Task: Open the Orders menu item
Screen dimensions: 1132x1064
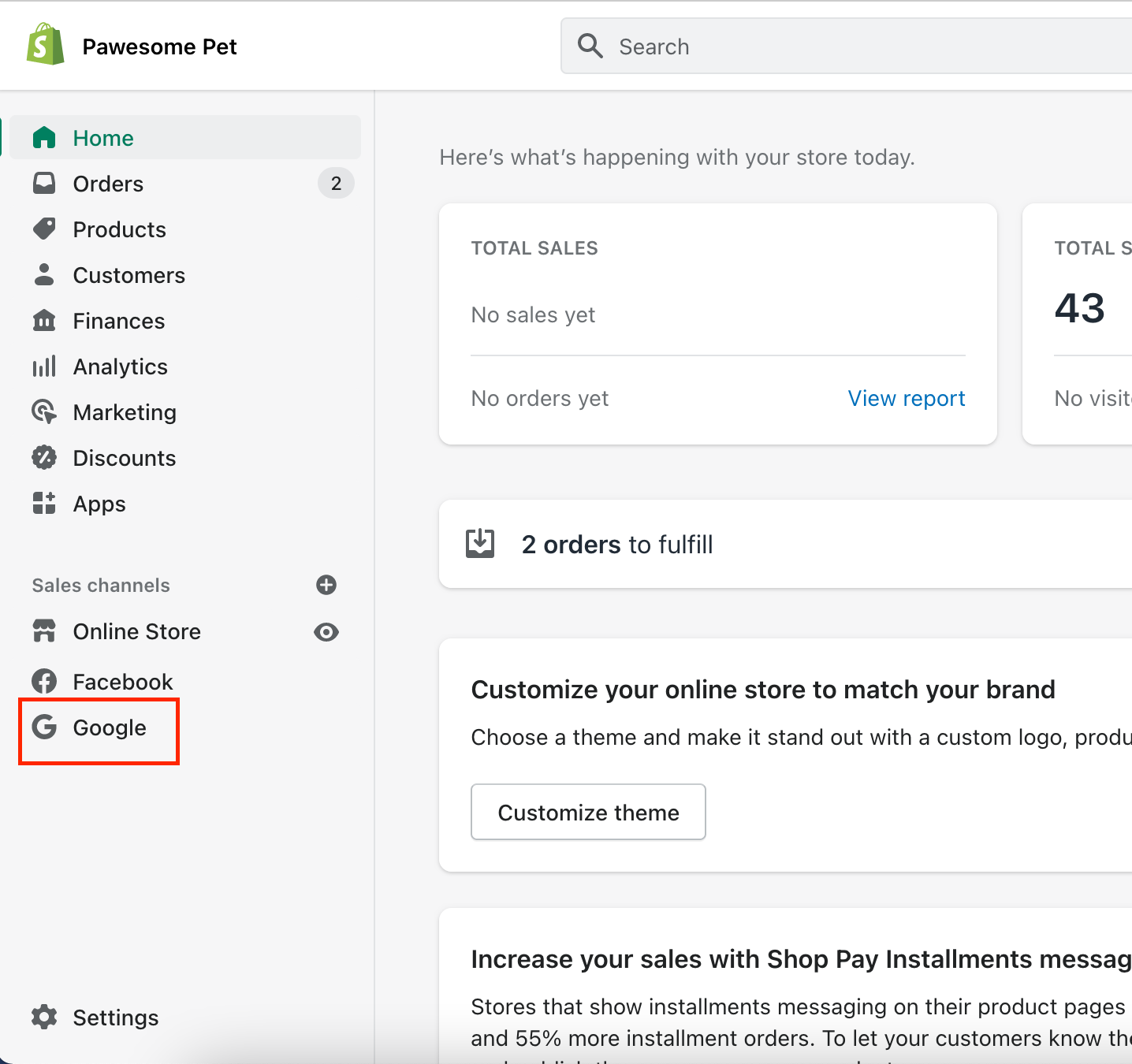Action: pos(184,184)
